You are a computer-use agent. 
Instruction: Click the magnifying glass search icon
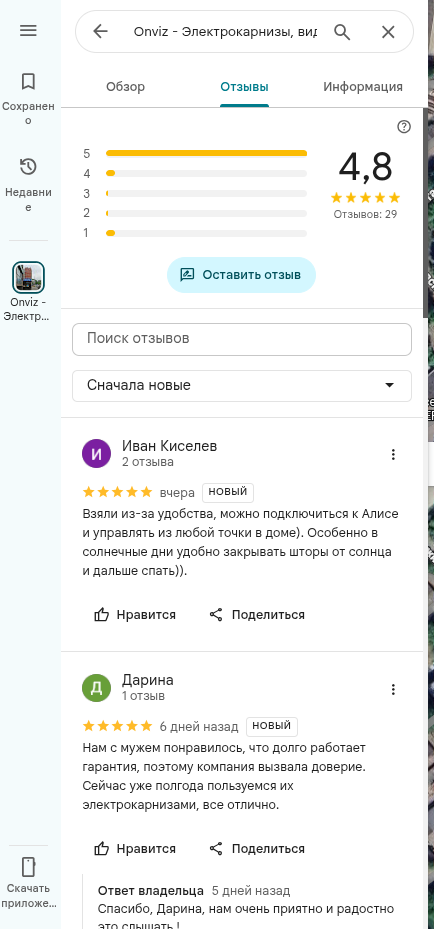tap(342, 31)
